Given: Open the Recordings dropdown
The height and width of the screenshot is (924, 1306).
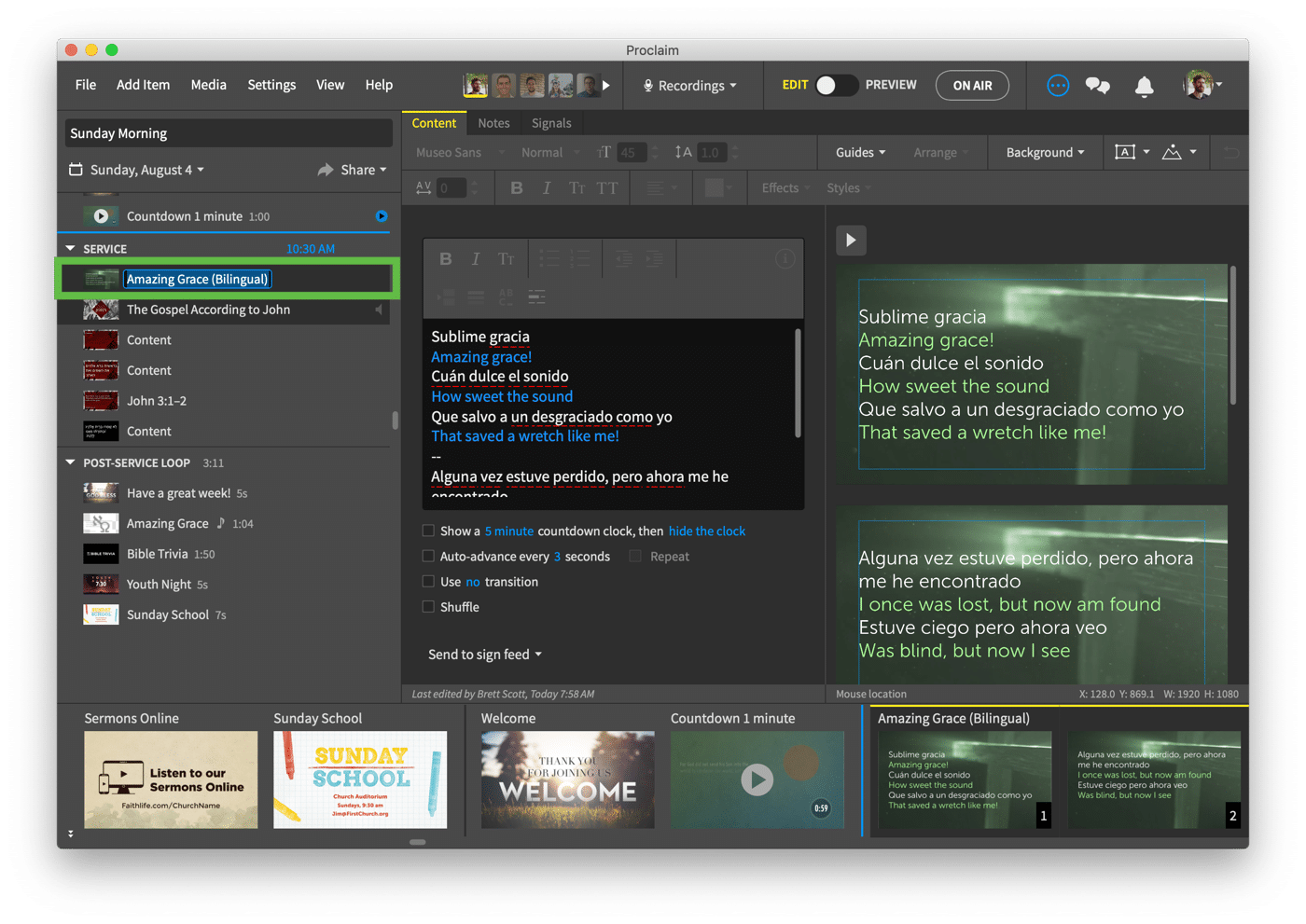Looking at the screenshot, I should pos(690,86).
